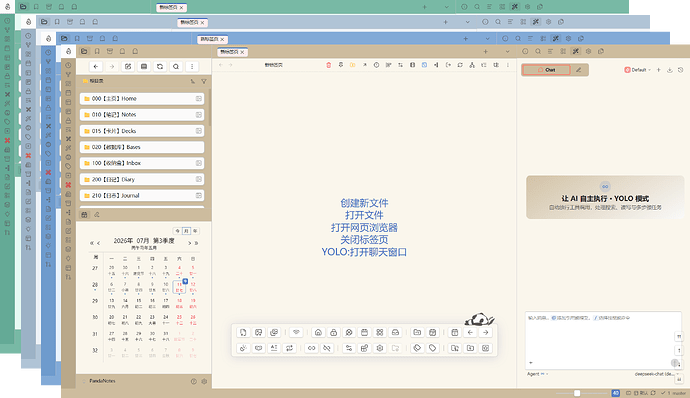690x398 pixels.
Task: Open bookmarks tab in the tan window sidebar
Action: click(97, 52)
